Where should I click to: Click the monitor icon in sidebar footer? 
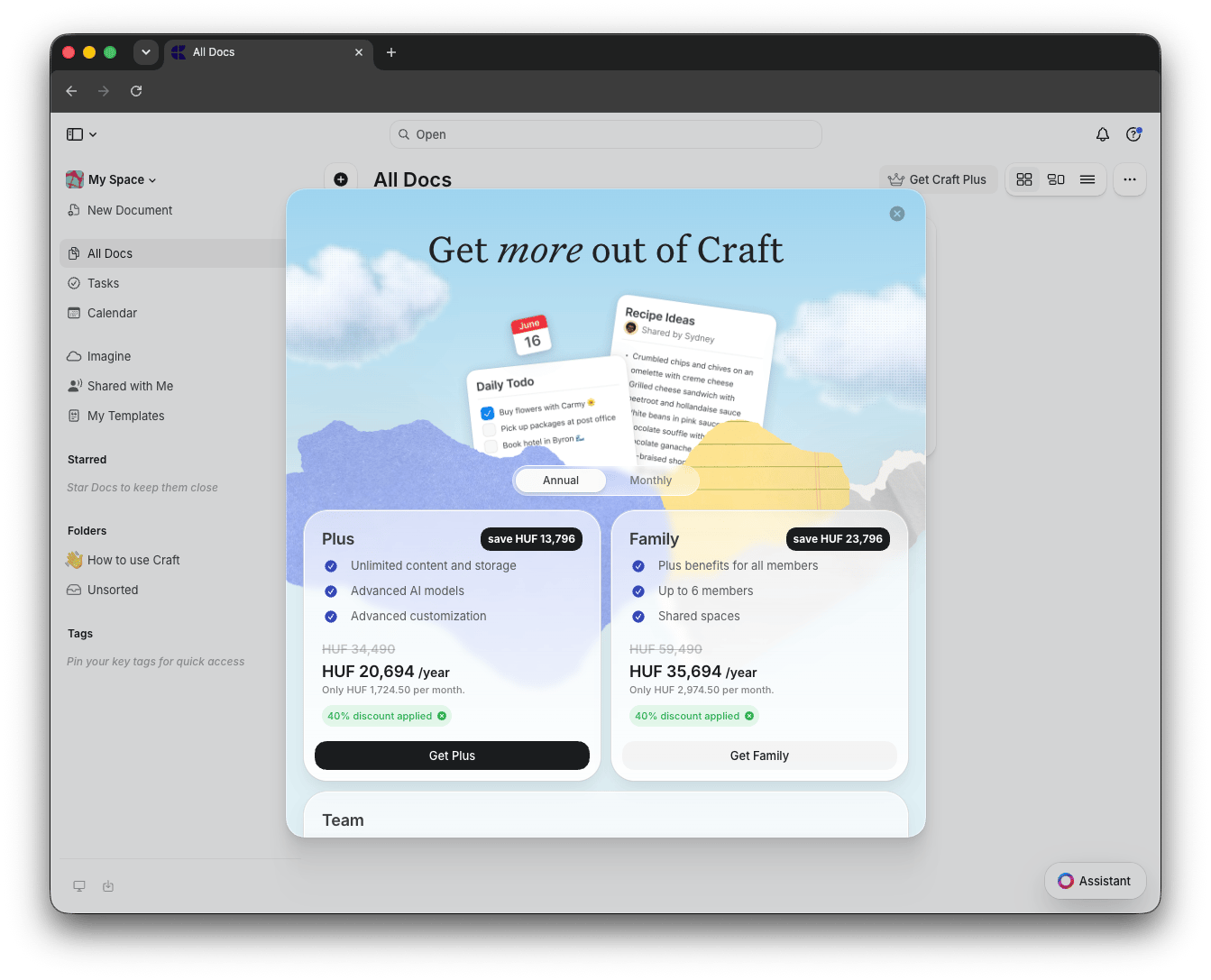pyautogui.click(x=79, y=886)
